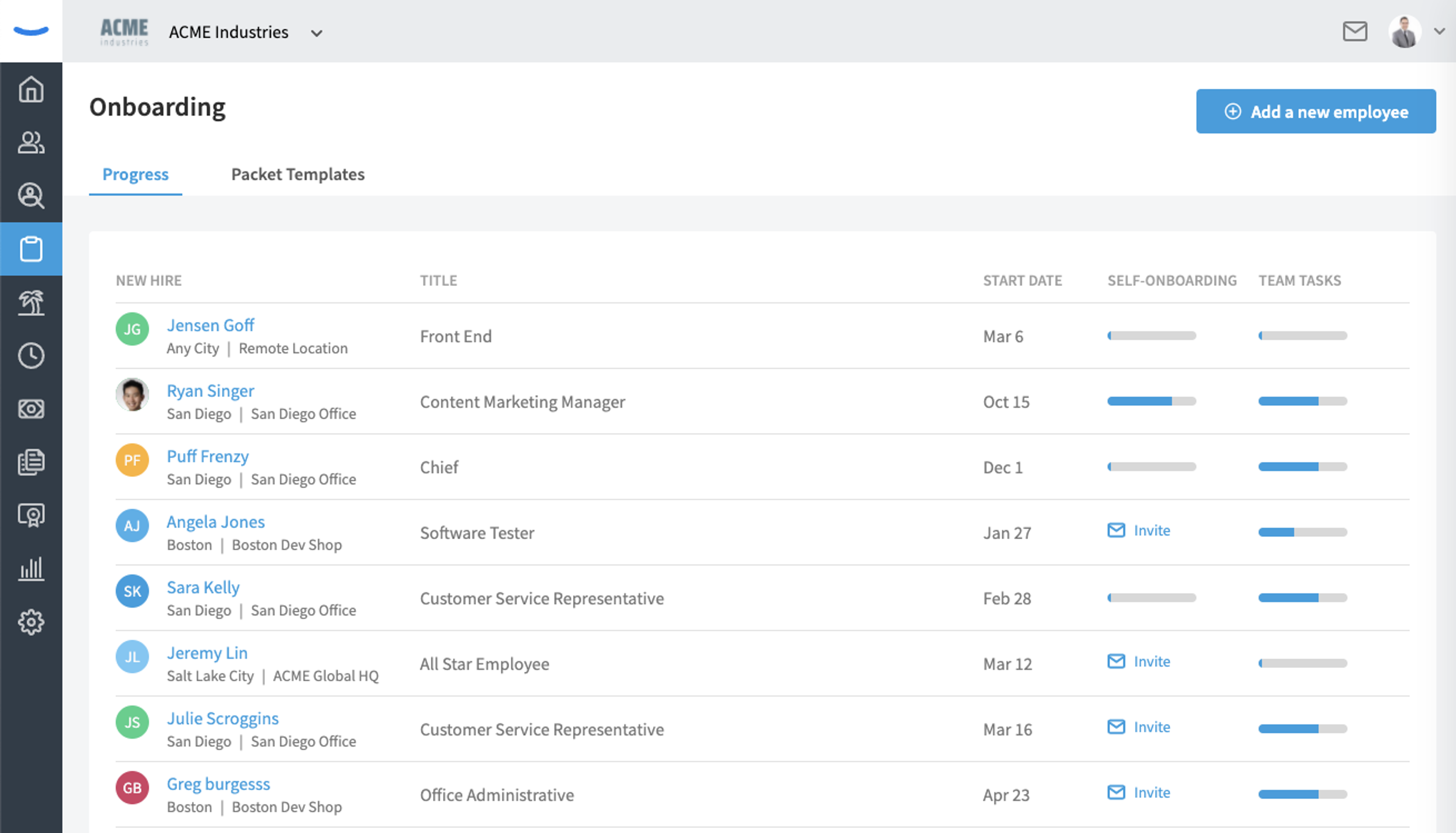
Task: Open the settings gear in sidebar
Action: coord(31,622)
